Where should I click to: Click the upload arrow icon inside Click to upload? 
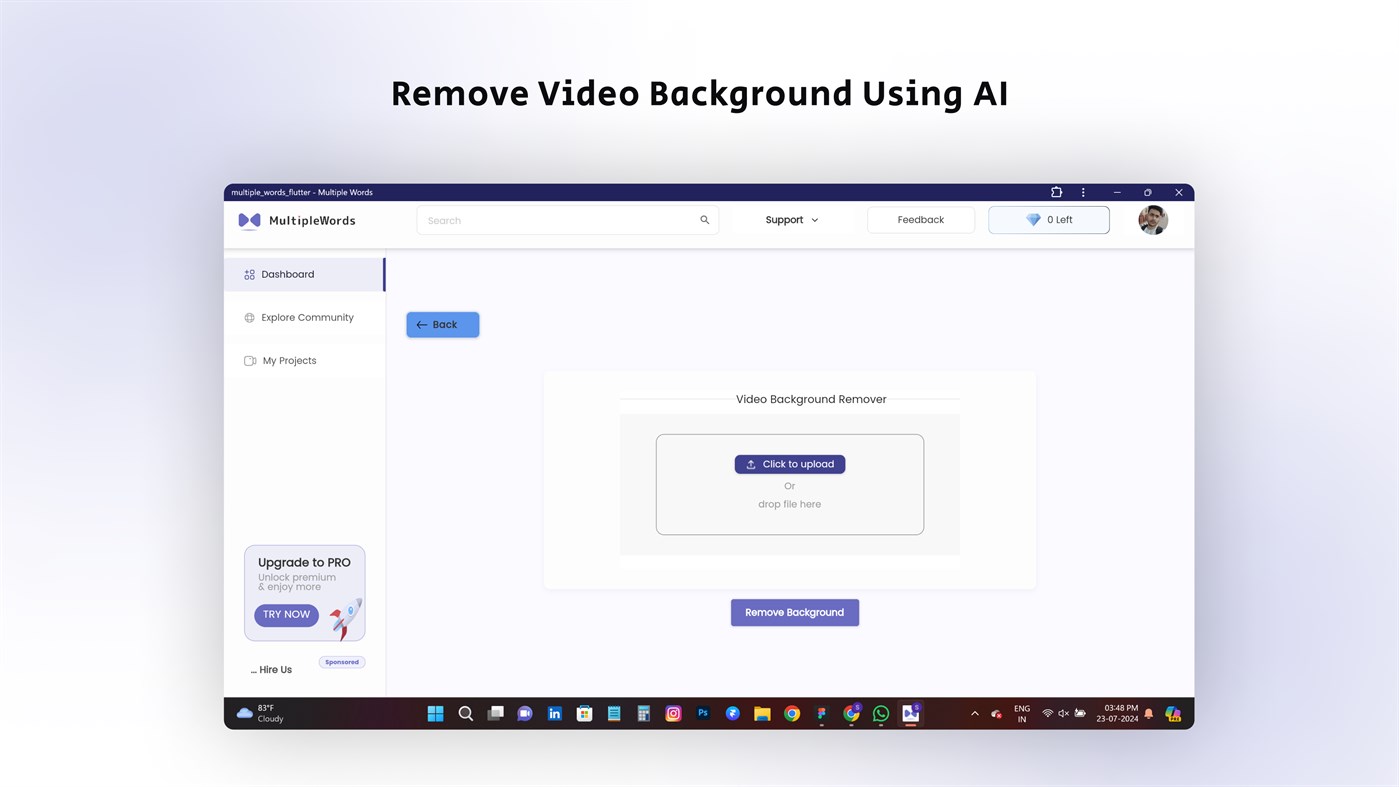pos(753,463)
